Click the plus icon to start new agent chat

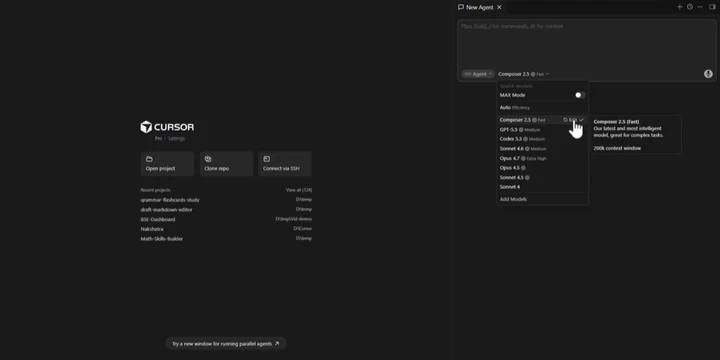680,7
